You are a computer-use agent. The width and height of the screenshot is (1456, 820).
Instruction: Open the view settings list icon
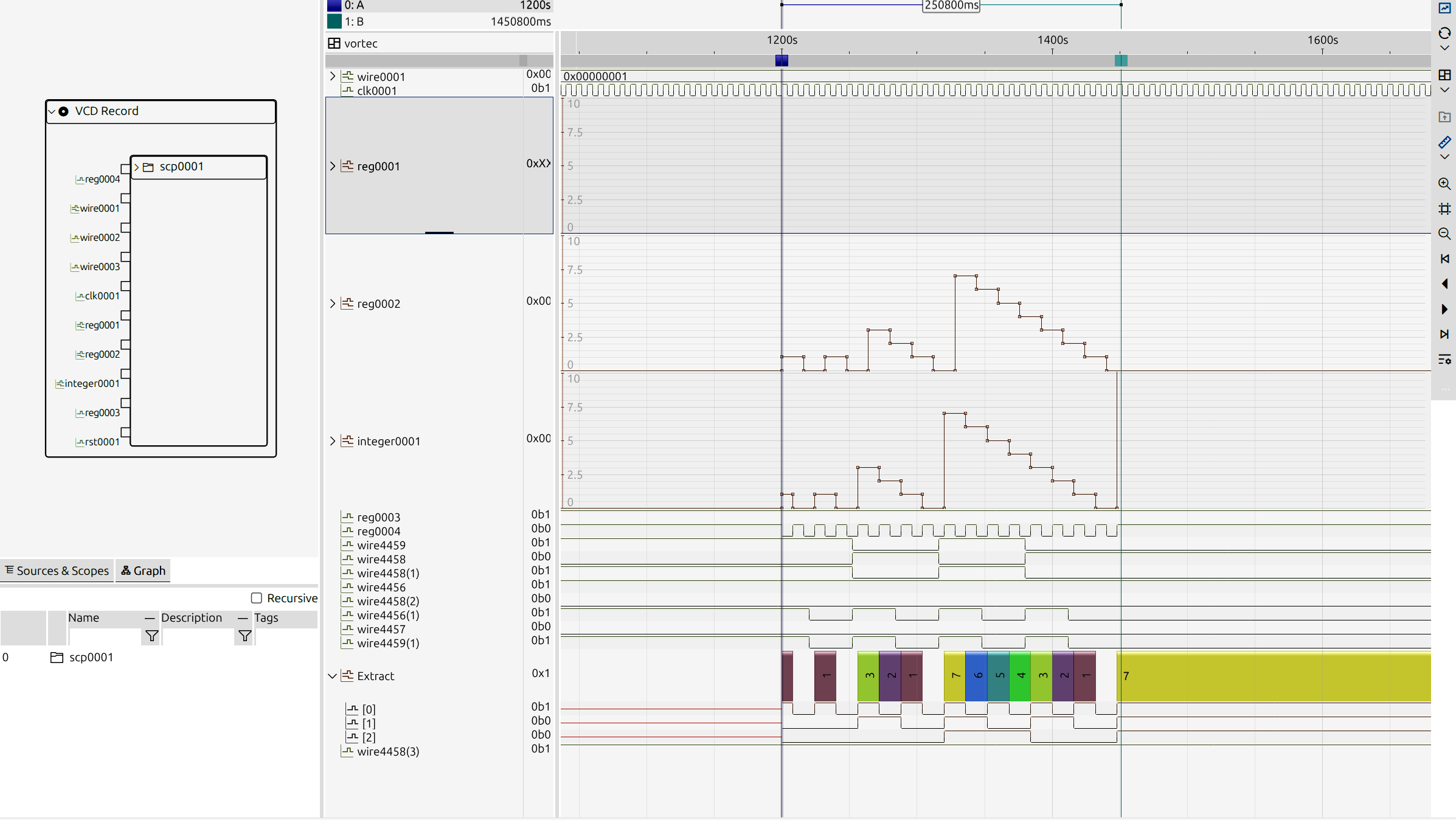tap(1444, 360)
